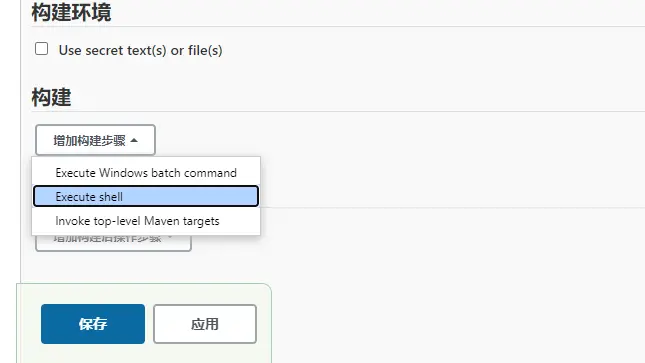Screen dimensions: 645x363
Task: Apply changes using the 应用 button
Action: tap(205, 324)
